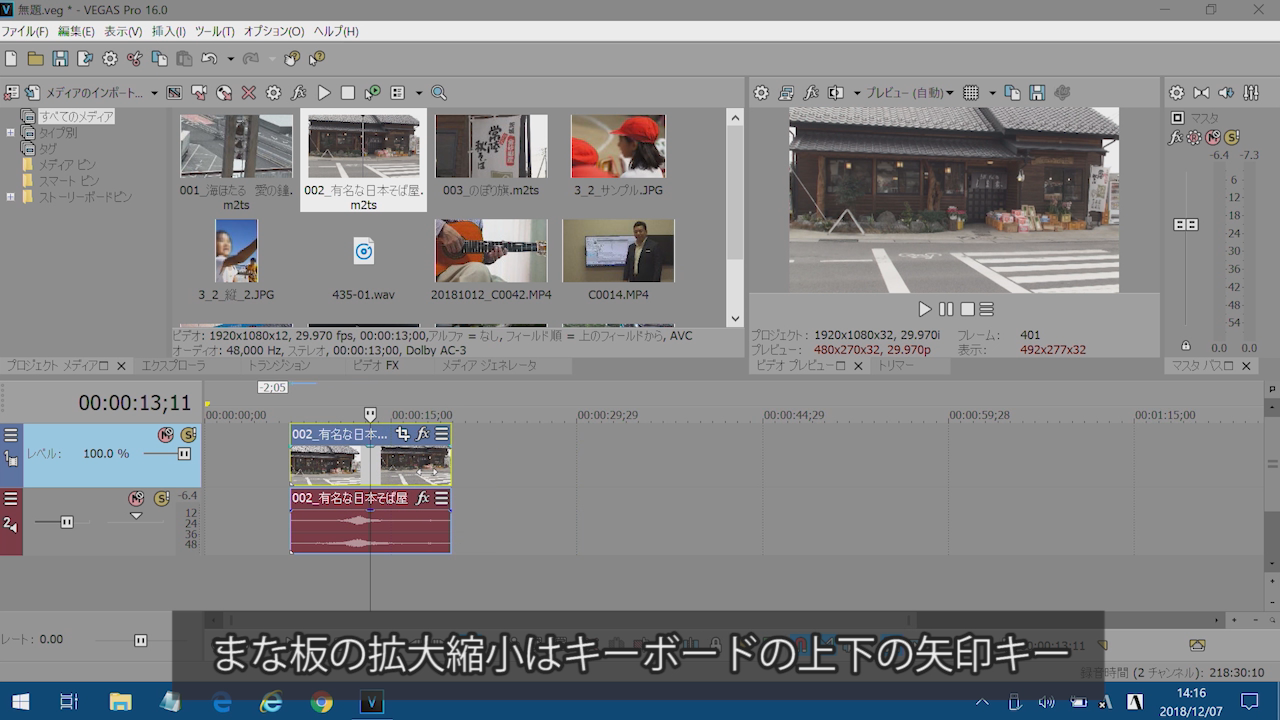Click the save snapshot icon in preview toolbar
1280x720 pixels.
(1037, 93)
